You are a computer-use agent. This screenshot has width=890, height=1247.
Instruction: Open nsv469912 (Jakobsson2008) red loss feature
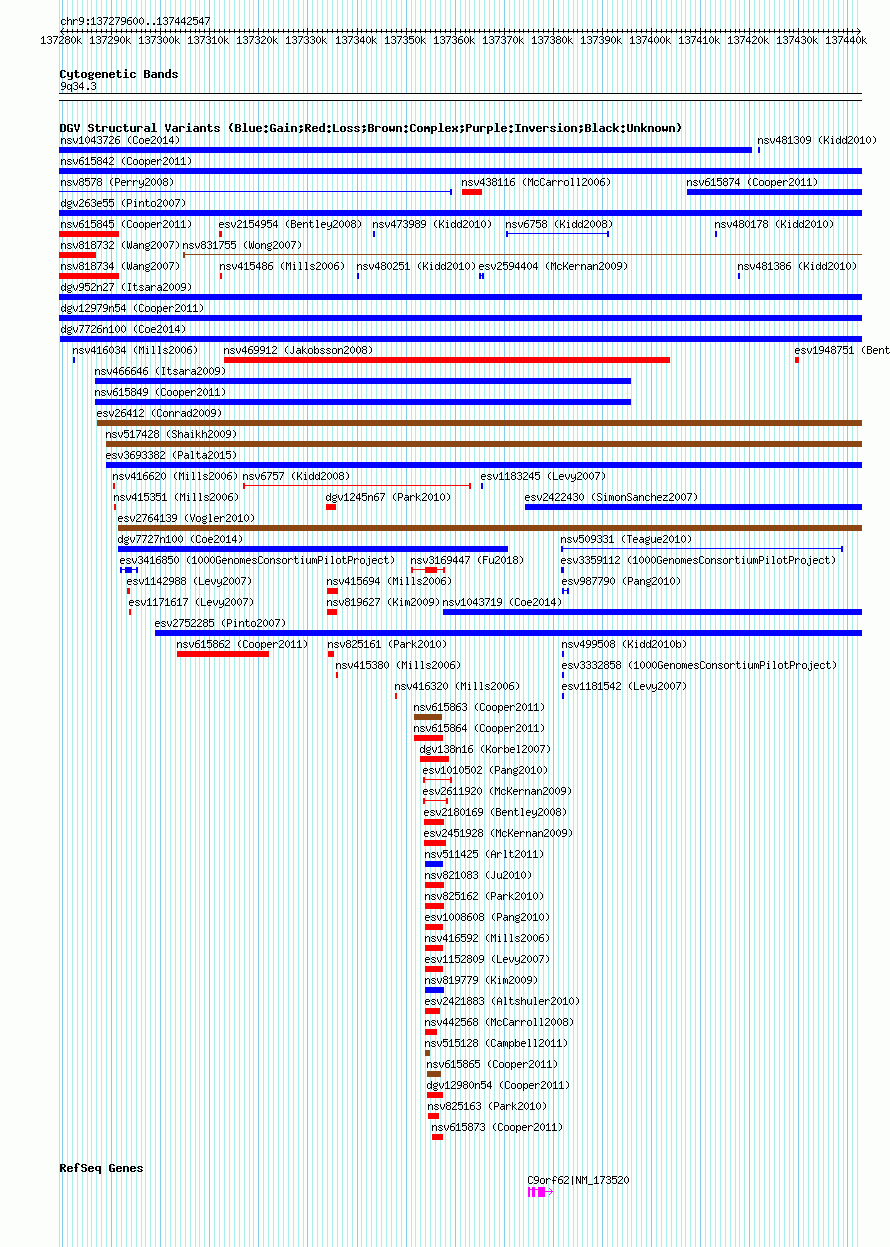447,360
